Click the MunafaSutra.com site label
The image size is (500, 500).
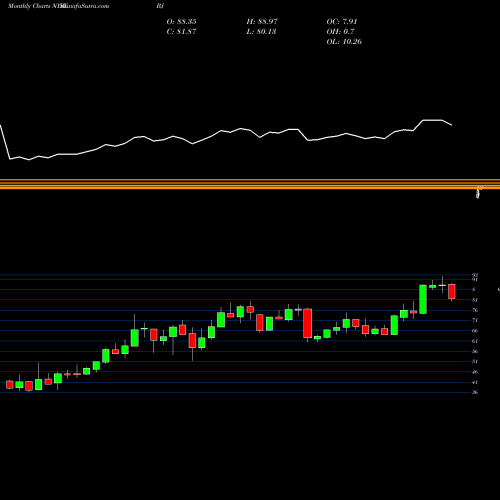[86, 6]
